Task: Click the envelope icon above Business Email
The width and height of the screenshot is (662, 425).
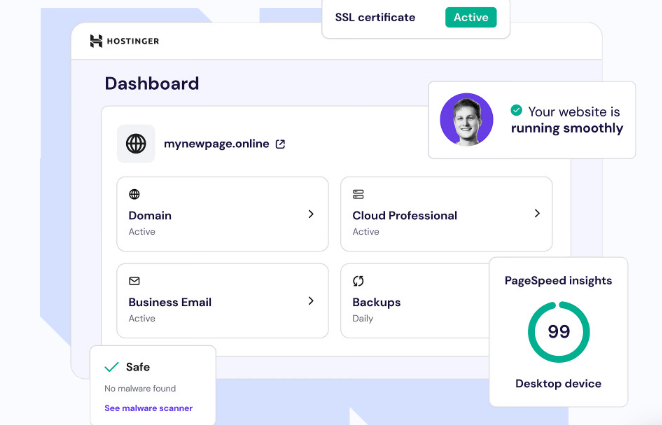Action: click(134, 281)
